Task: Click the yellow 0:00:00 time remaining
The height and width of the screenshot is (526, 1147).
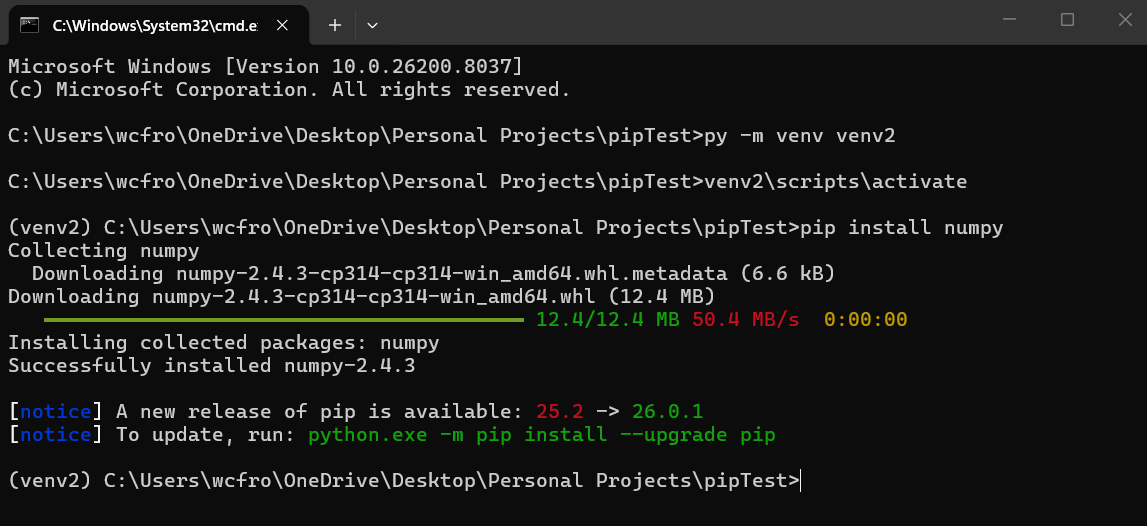Action: 865,320
